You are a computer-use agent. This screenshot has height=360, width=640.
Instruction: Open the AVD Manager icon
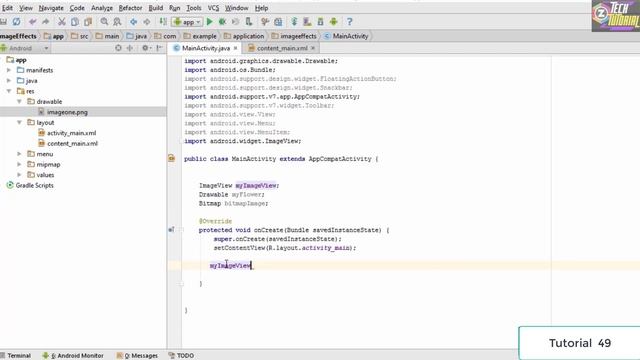click(x=307, y=22)
